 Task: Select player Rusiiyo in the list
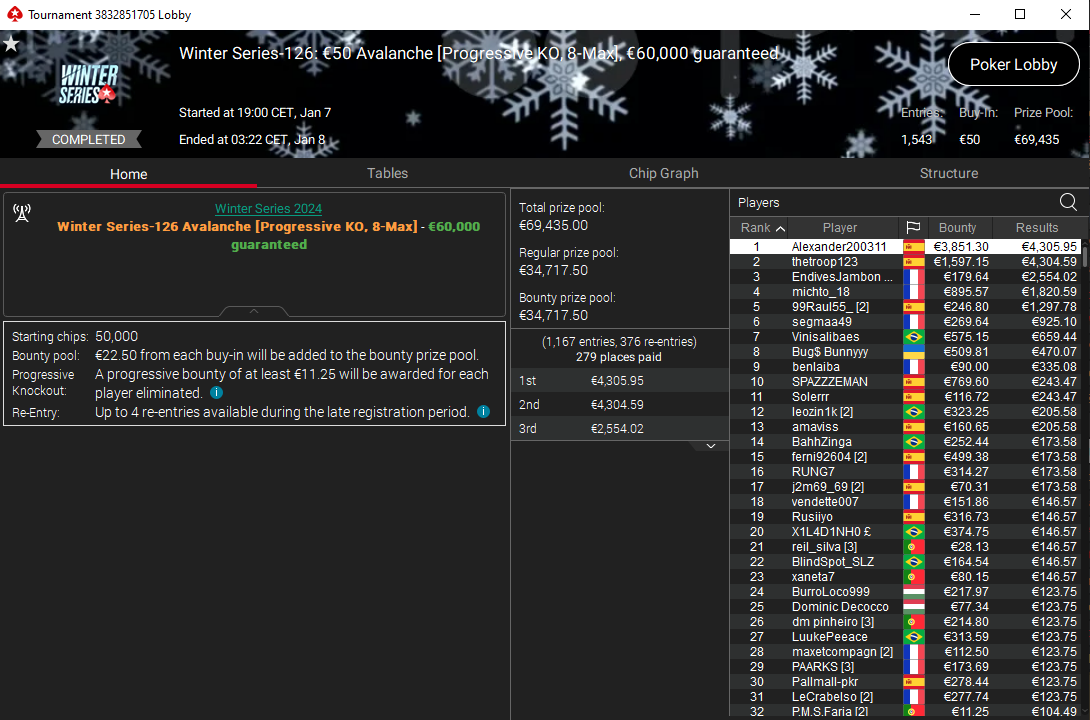point(905,517)
